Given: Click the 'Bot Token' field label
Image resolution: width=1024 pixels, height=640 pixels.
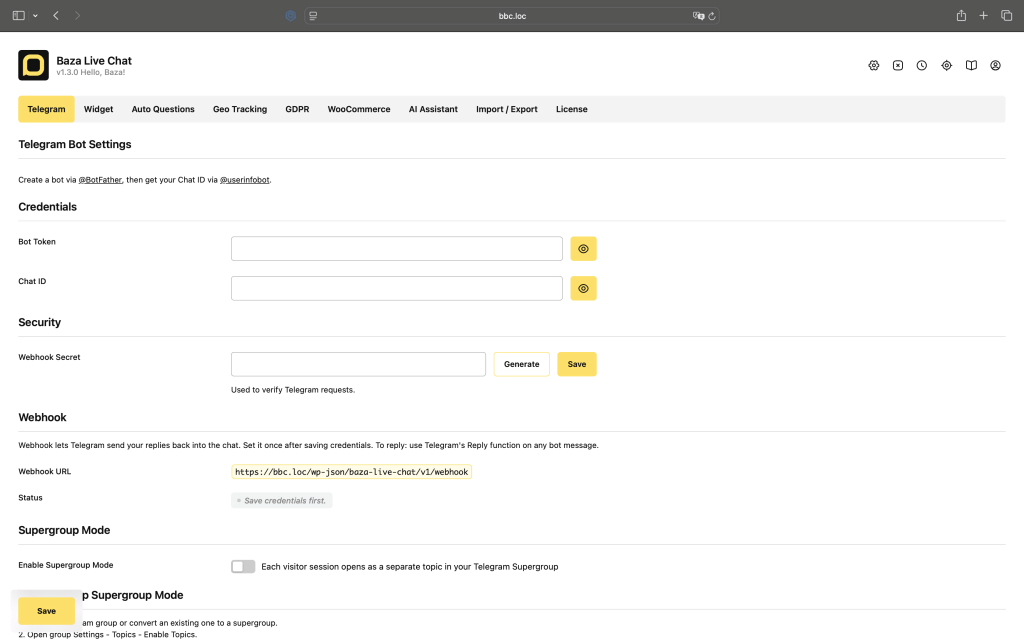Looking at the screenshot, I should pos(37,242).
